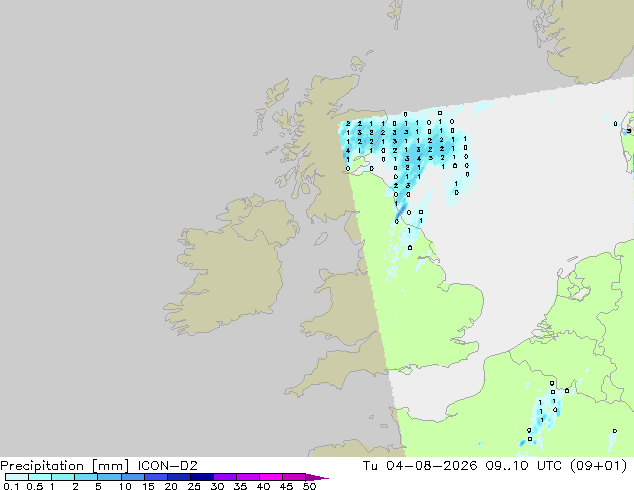Click the 0.1–0.5 mm legend color swatch
This screenshot has height=490, width=634.
point(17,477)
